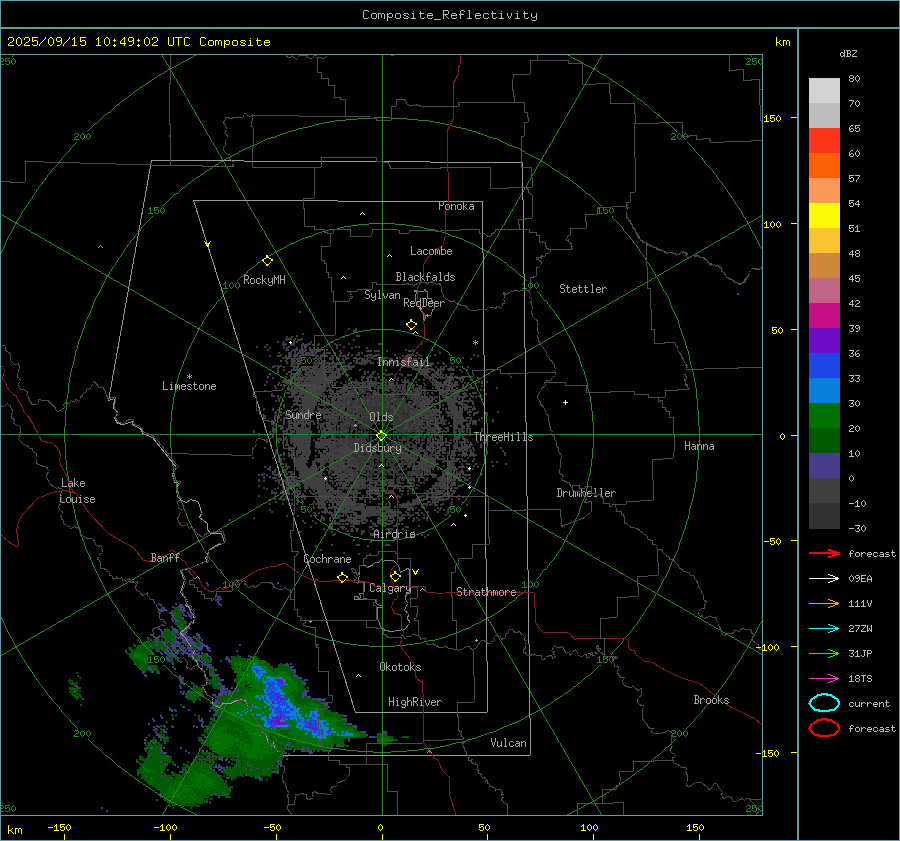Click the red forecast arrow in legend
The height and width of the screenshot is (841, 900).
click(824, 553)
